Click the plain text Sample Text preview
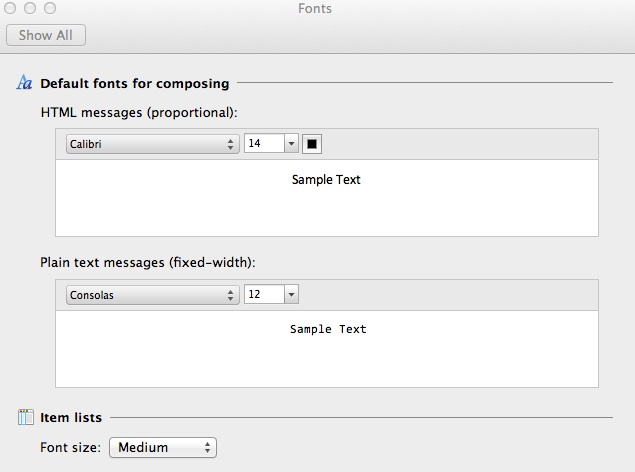Screen dimensions: 635x472 (x=328, y=329)
